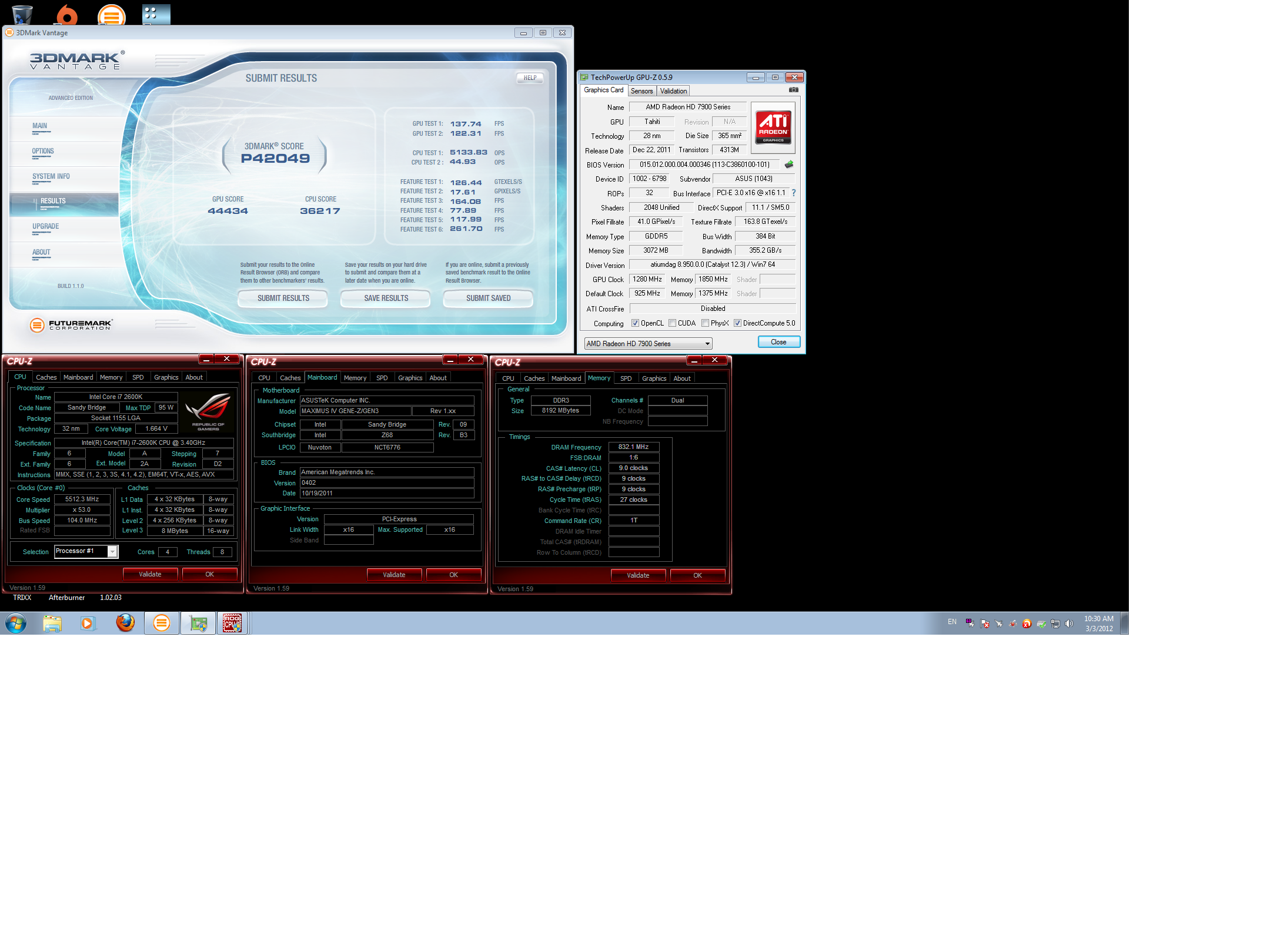Click the SUBMIT RESULTS button
This screenshot has width=1270, height=952.
click(283, 299)
